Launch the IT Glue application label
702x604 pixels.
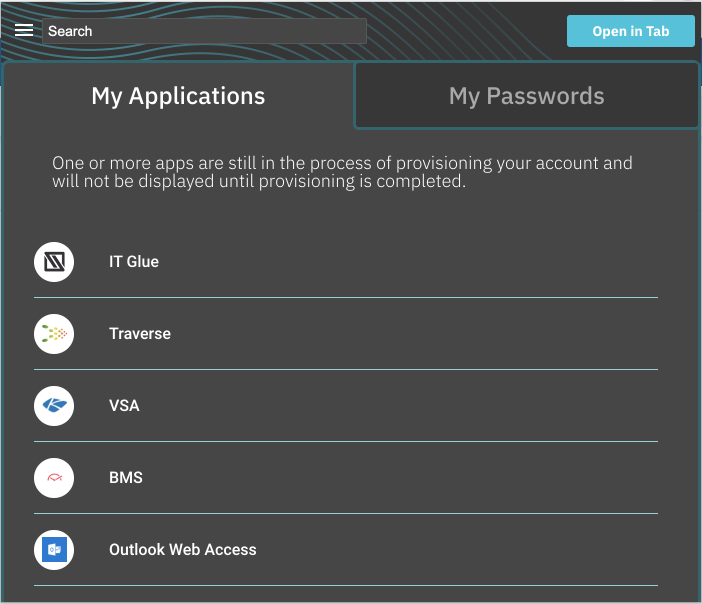[x=134, y=261]
